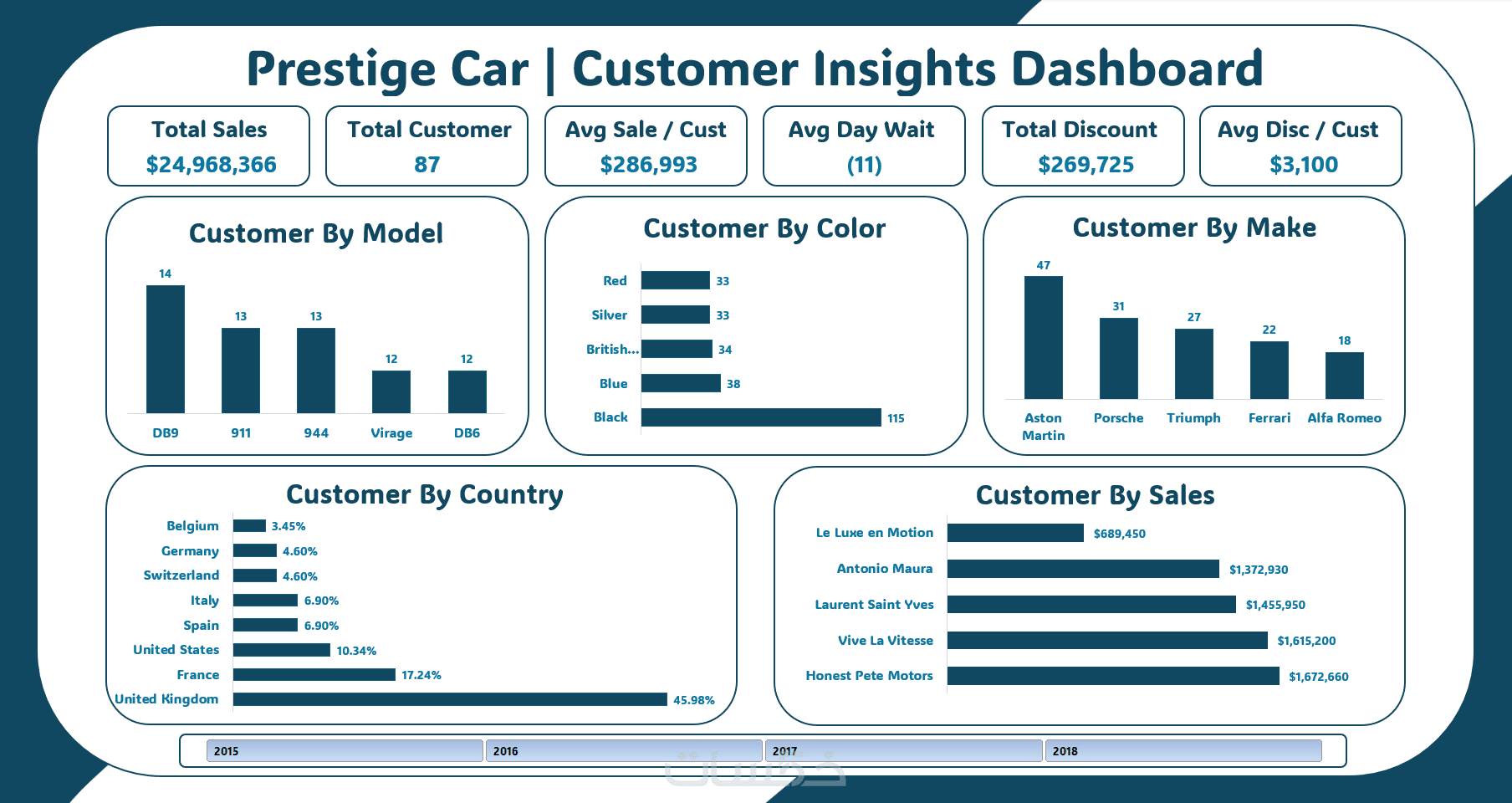This screenshot has width=1512, height=803.
Task: Select the Blue color bar
Action: 681,383
